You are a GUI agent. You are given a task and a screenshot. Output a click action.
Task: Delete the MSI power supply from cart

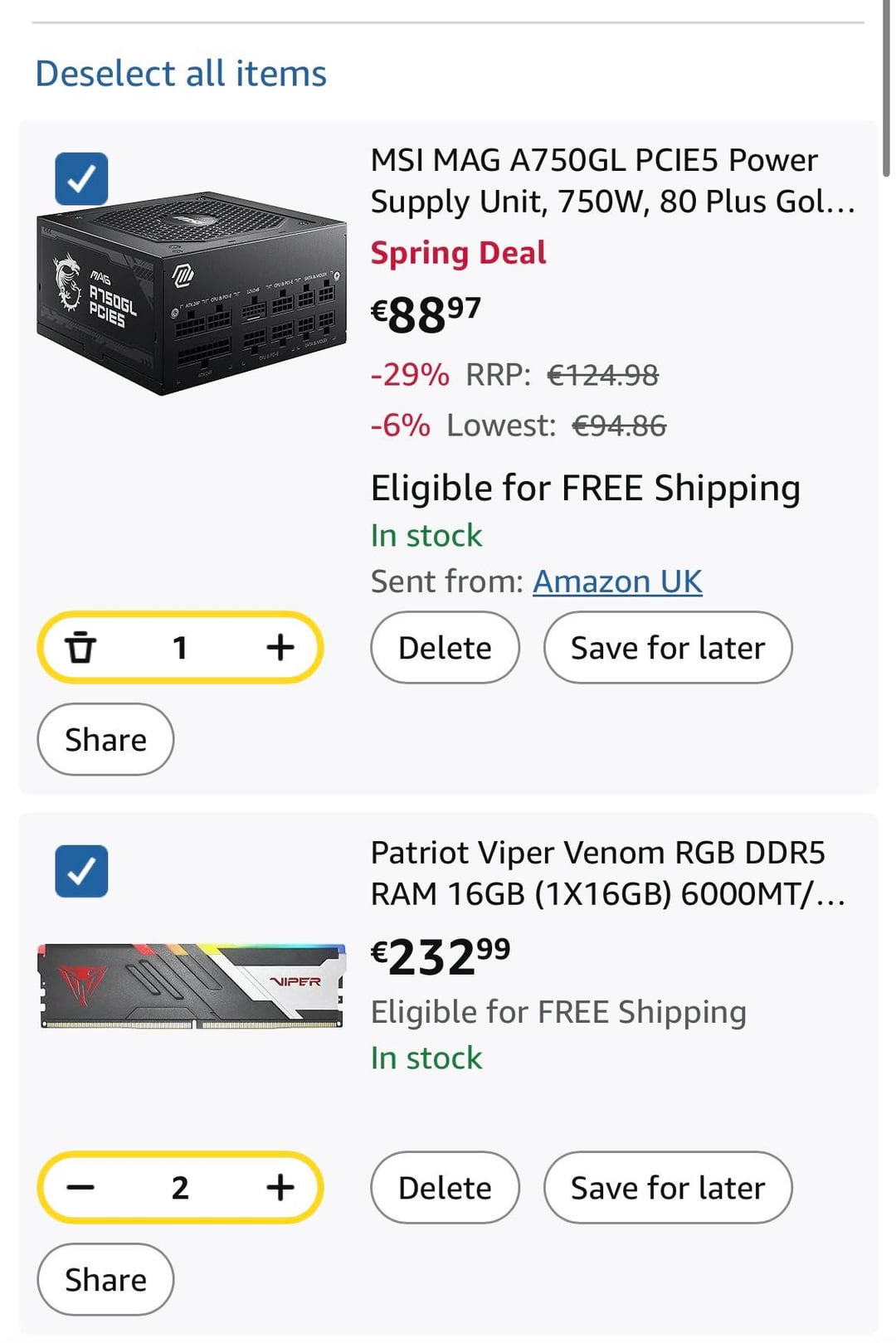pos(445,647)
